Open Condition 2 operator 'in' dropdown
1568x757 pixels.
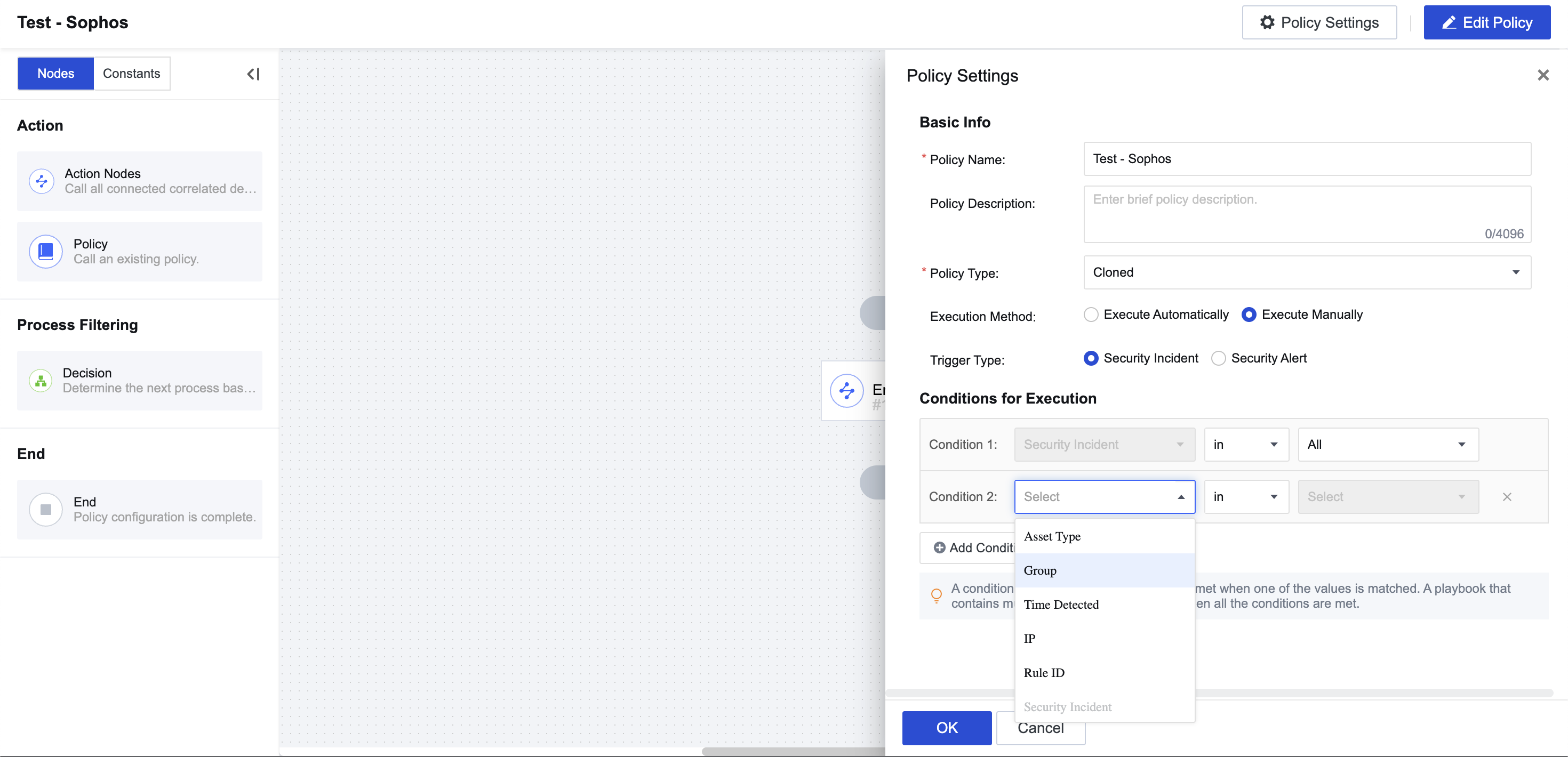[x=1246, y=497]
